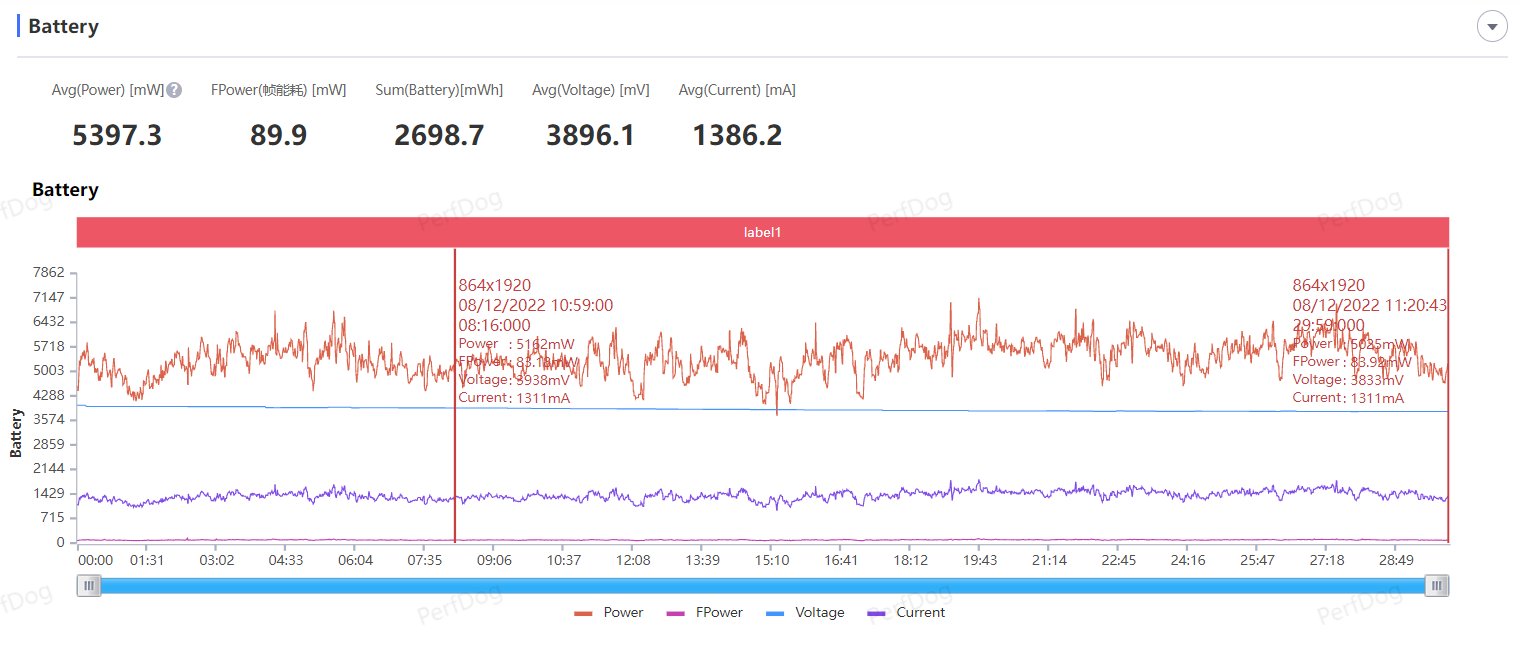This screenshot has width=1519, height=662.
Task: Select the red label1 bar above the chart
Action: [x=762, y=232]
